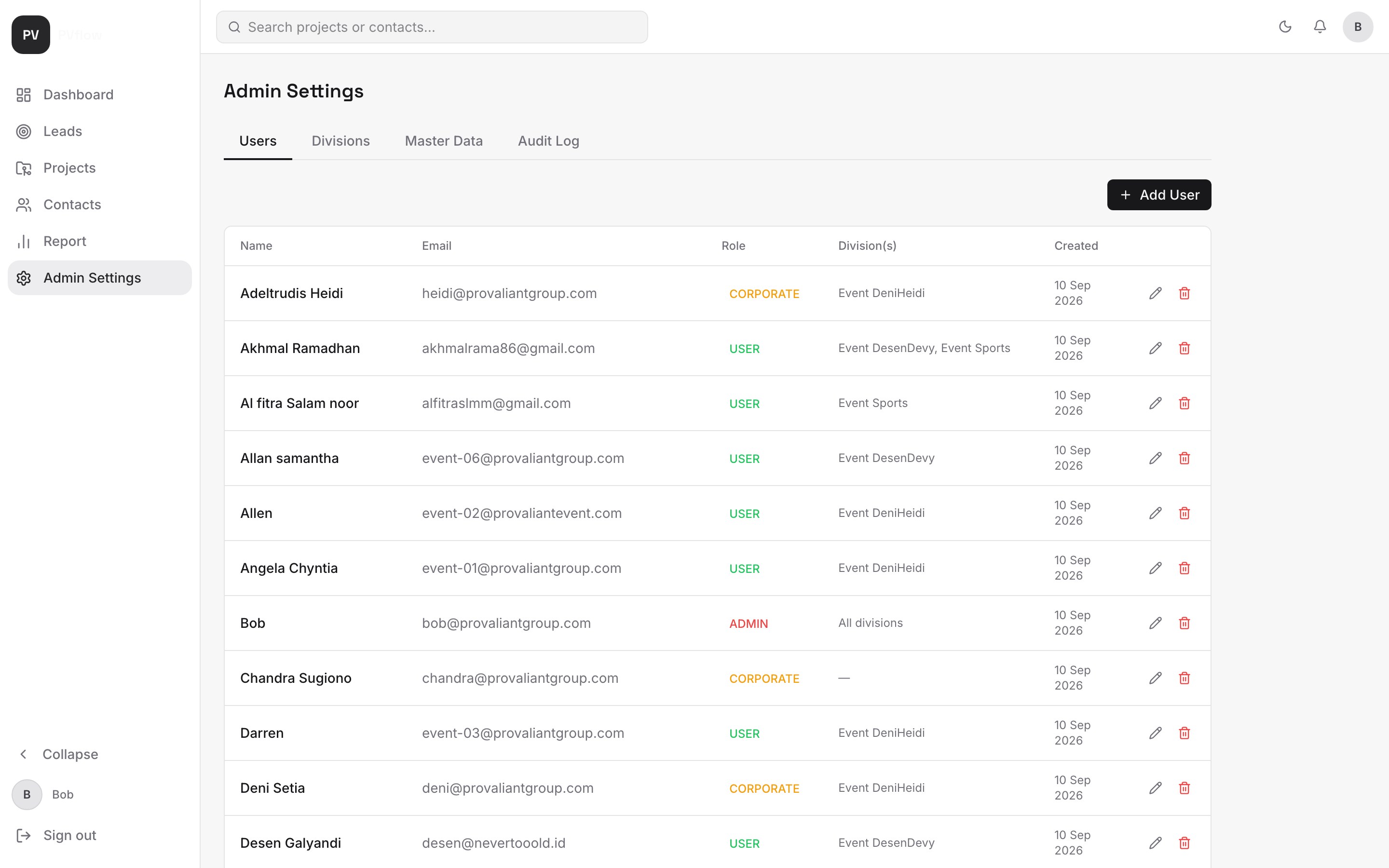
Task: Click email event-02@provaliantevent.com
Action: [522, 513]
